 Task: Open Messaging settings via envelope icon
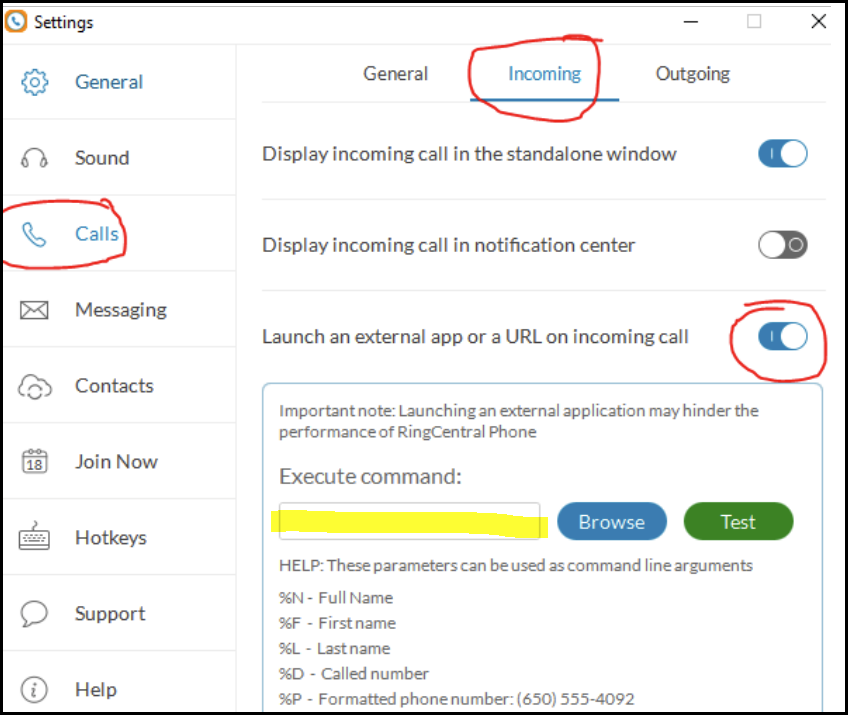pyautogui.click(x=35, y=309)
